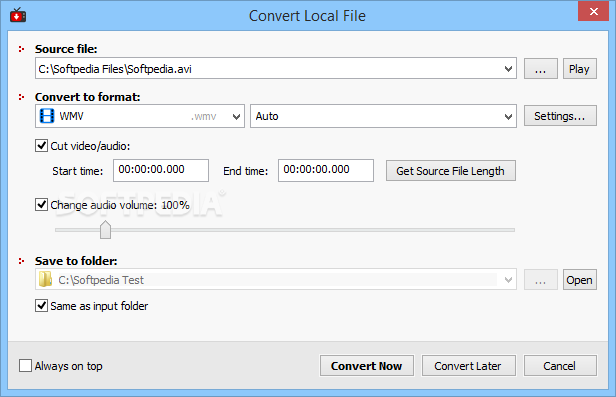Click the Open folder button
The image size is (616, 397).
point(579,280)
